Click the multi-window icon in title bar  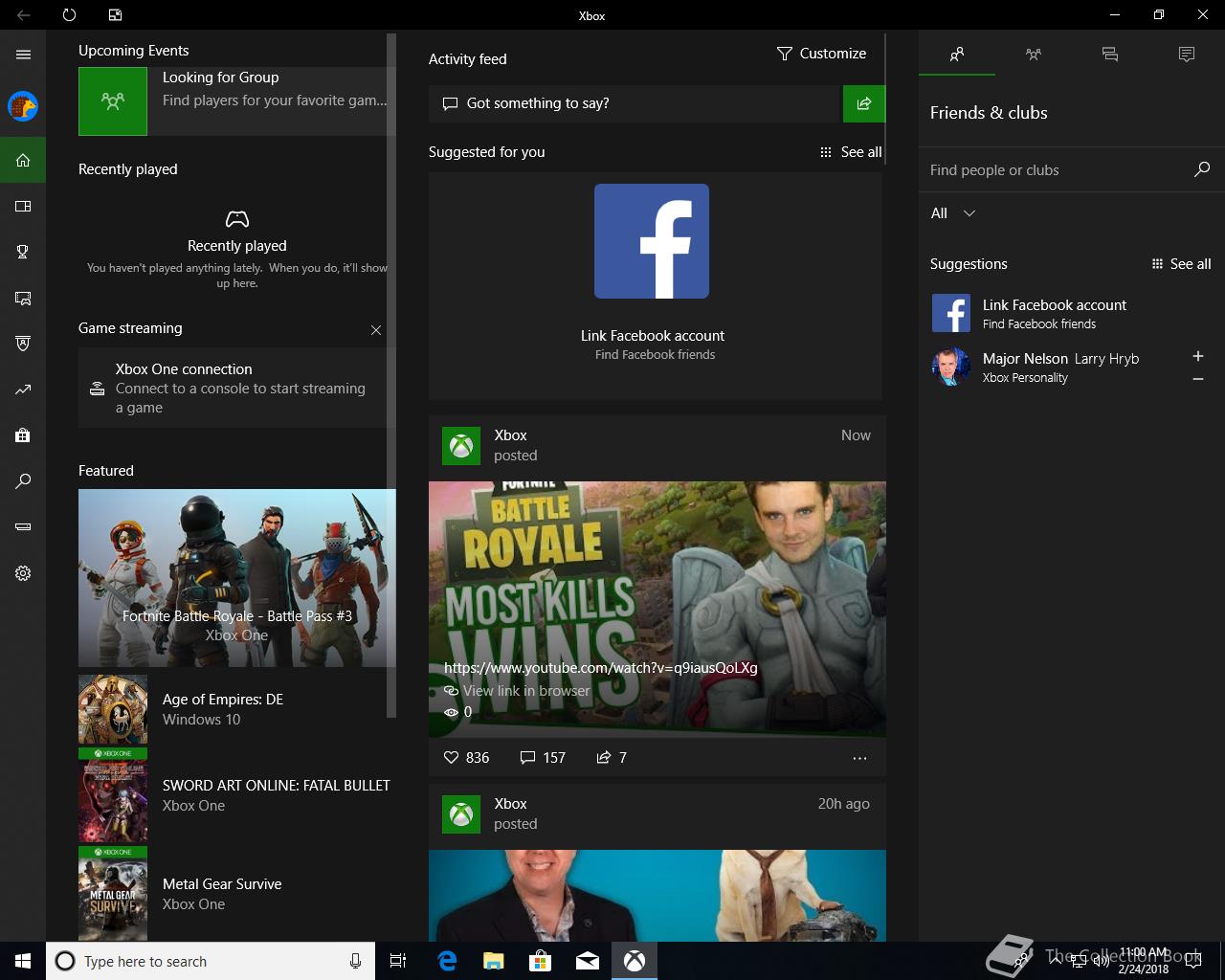click(x=115, y=15)
